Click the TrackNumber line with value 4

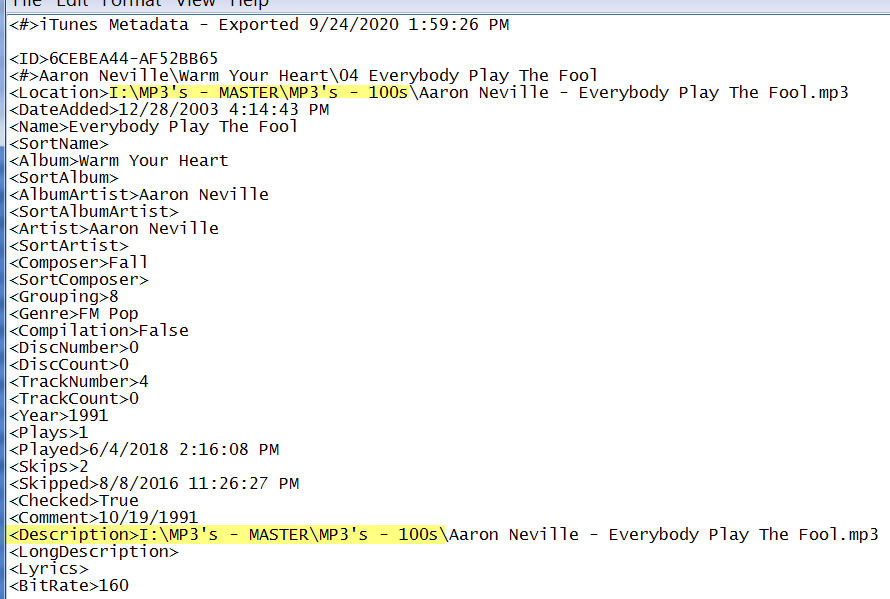[x=79, y=382]
